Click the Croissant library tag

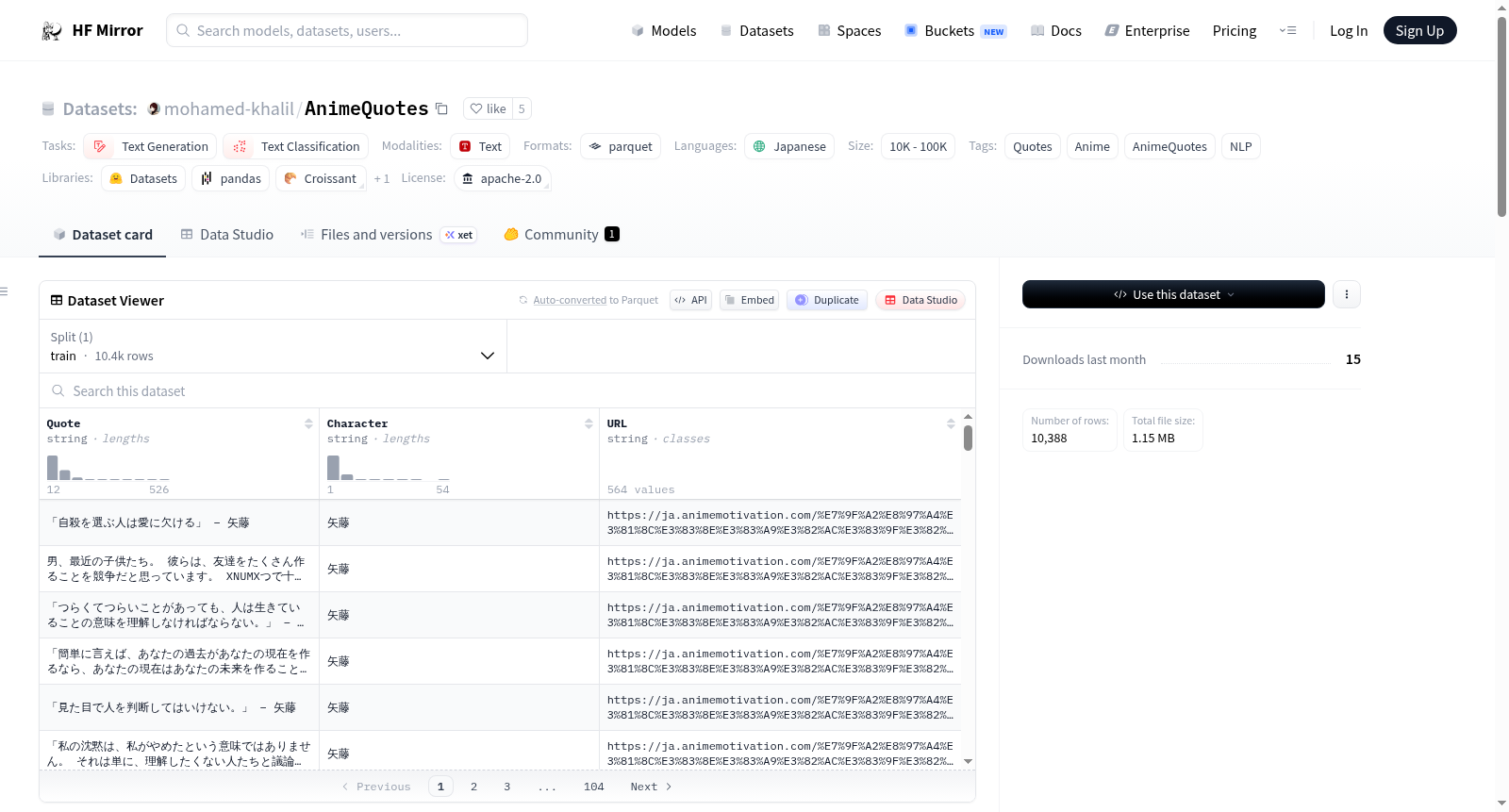(321, 178)
